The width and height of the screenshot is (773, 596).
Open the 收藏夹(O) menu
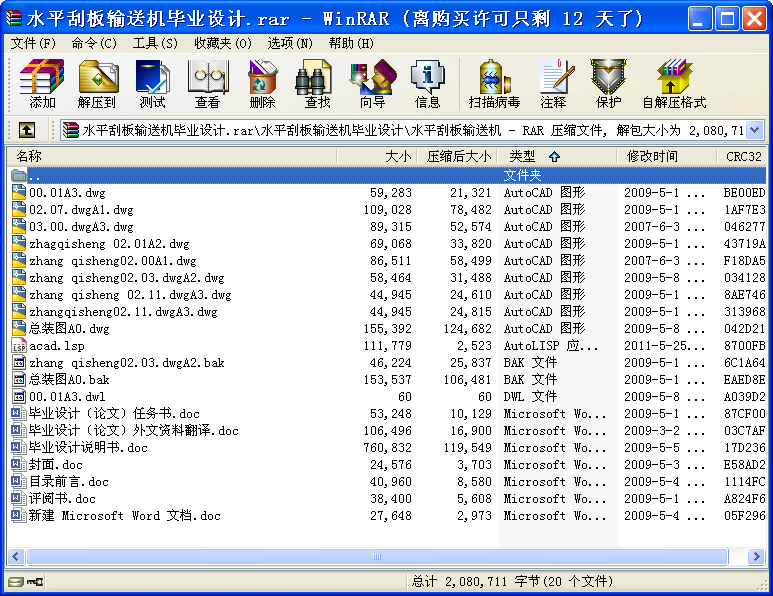[x=223, y=43]
